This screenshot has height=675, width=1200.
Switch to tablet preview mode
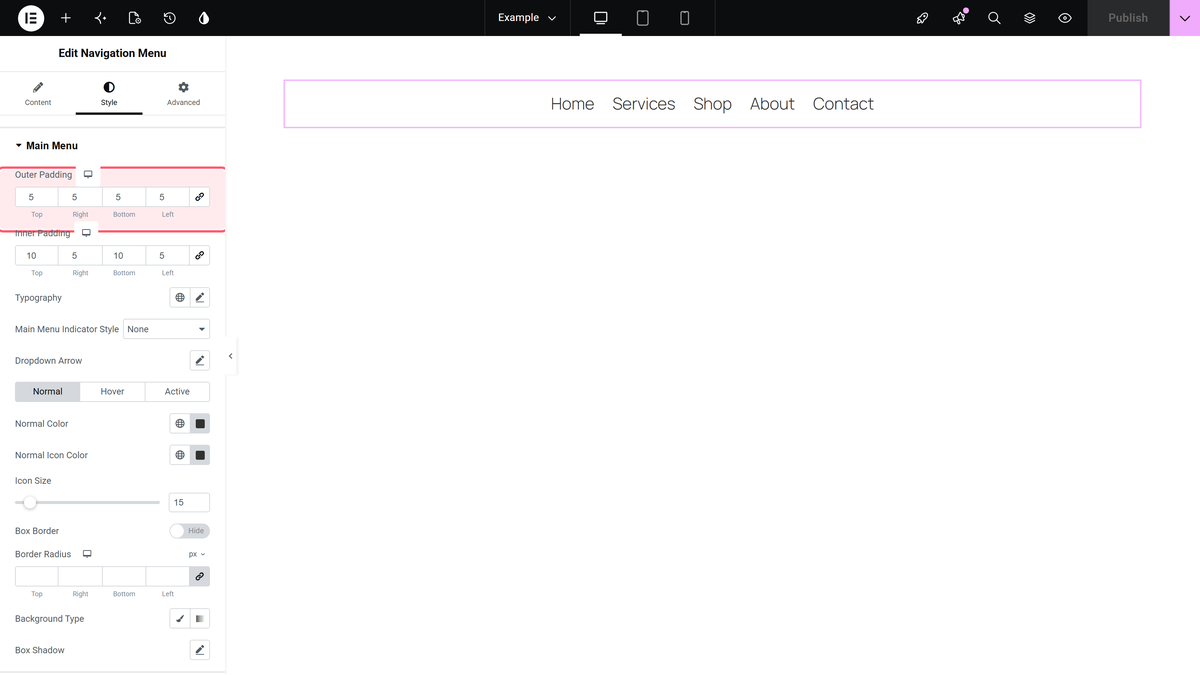pyautogui.click(x=643, y=18)
